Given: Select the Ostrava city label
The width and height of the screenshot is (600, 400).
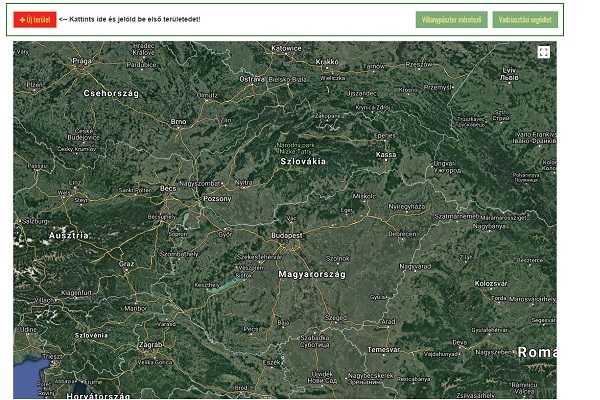Looking at the screenshot, I should pos(251,78).
